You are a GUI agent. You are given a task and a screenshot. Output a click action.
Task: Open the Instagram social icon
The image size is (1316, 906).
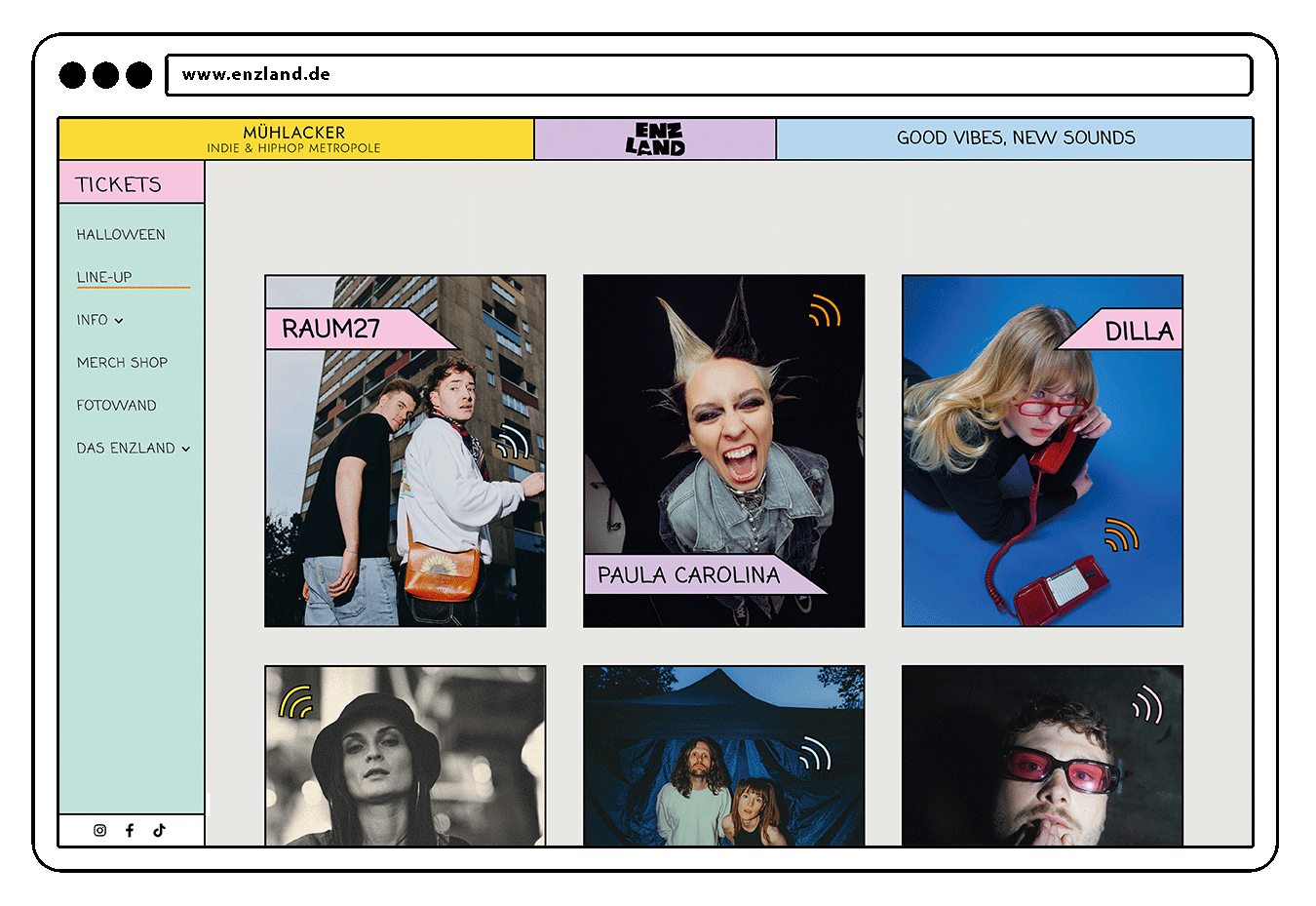pos(99,830)
